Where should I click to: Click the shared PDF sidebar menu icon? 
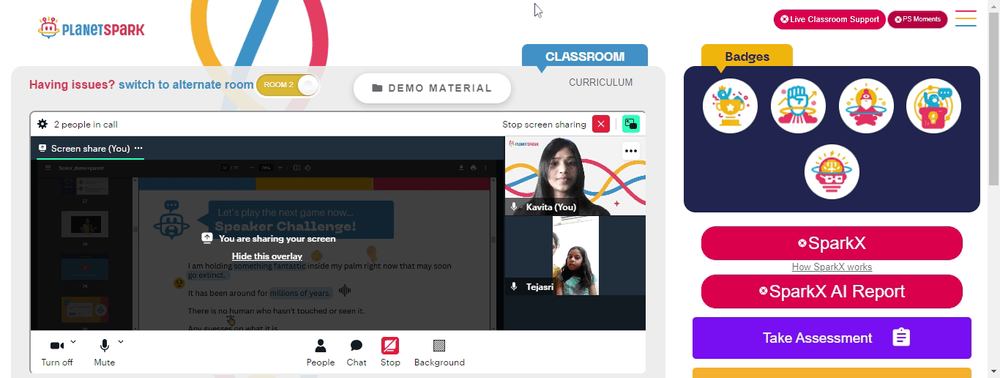pyautogui.click(x=47, y=168)
